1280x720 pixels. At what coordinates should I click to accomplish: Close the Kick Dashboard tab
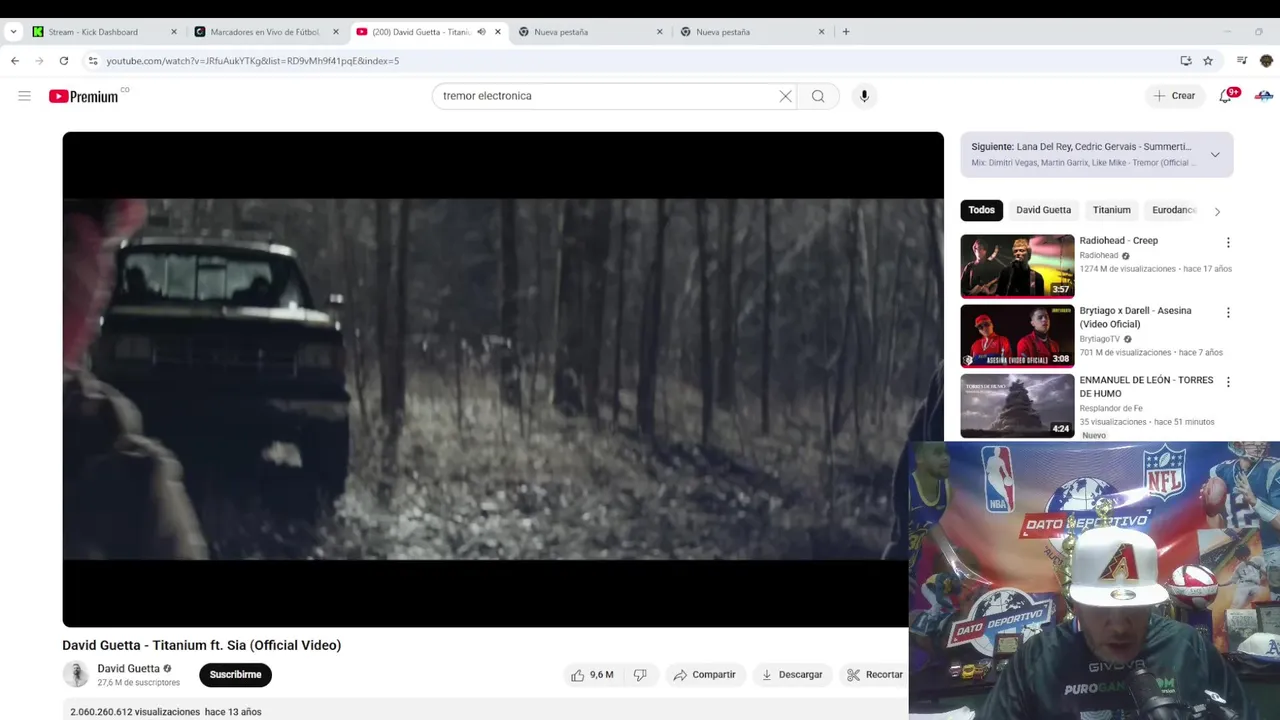coord(174,32)
